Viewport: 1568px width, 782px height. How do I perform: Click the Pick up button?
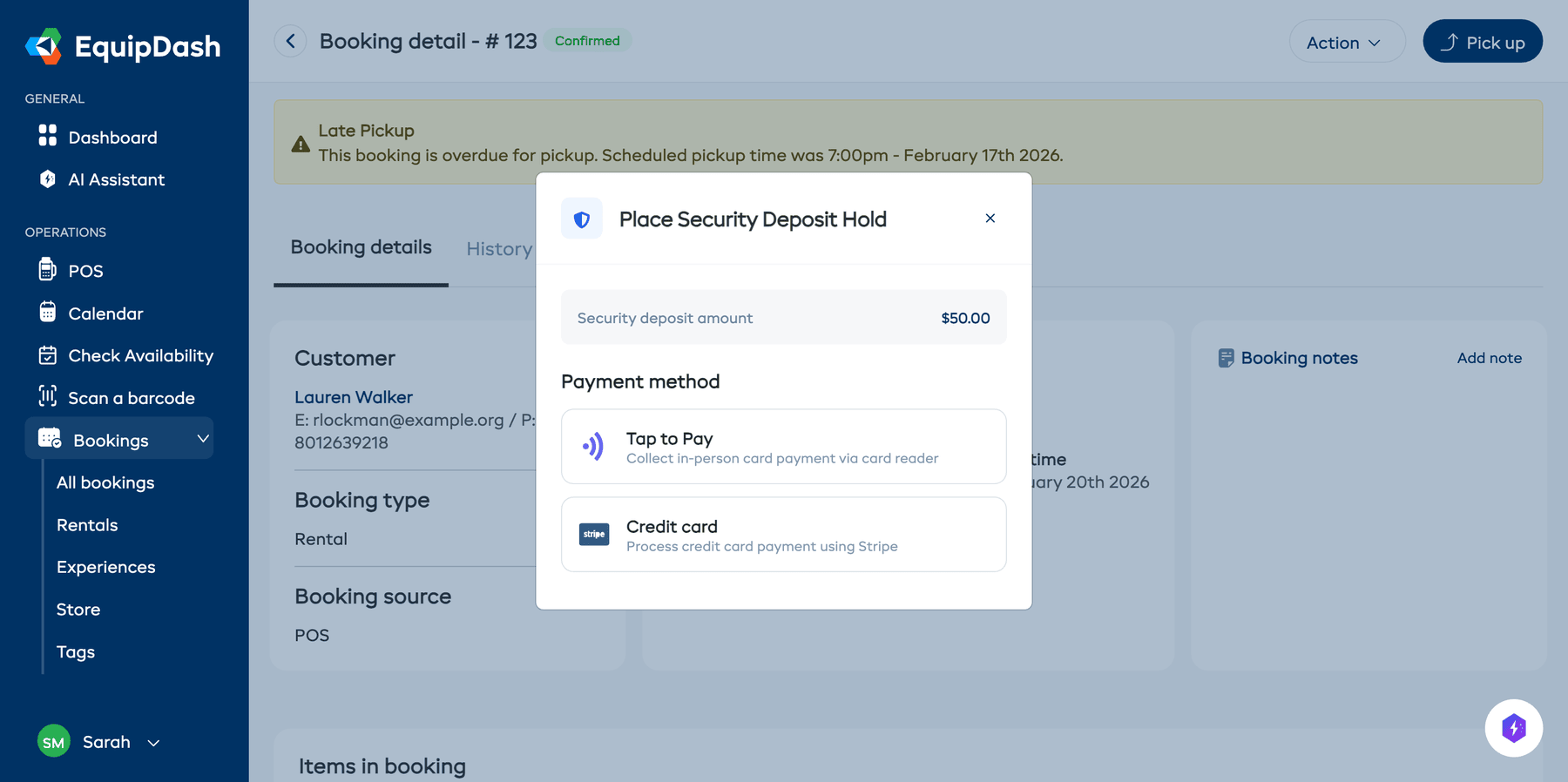pos(1483,42)
